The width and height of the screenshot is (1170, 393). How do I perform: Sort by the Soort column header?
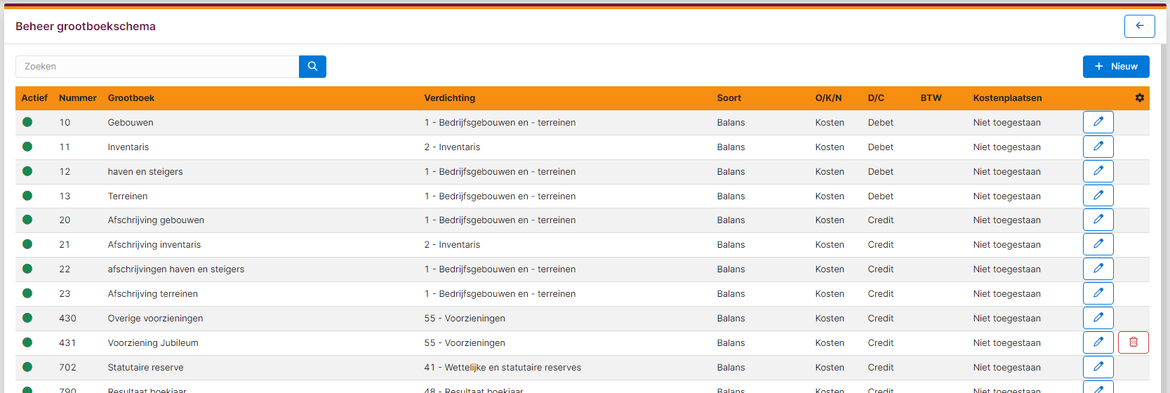click(729, 98)
